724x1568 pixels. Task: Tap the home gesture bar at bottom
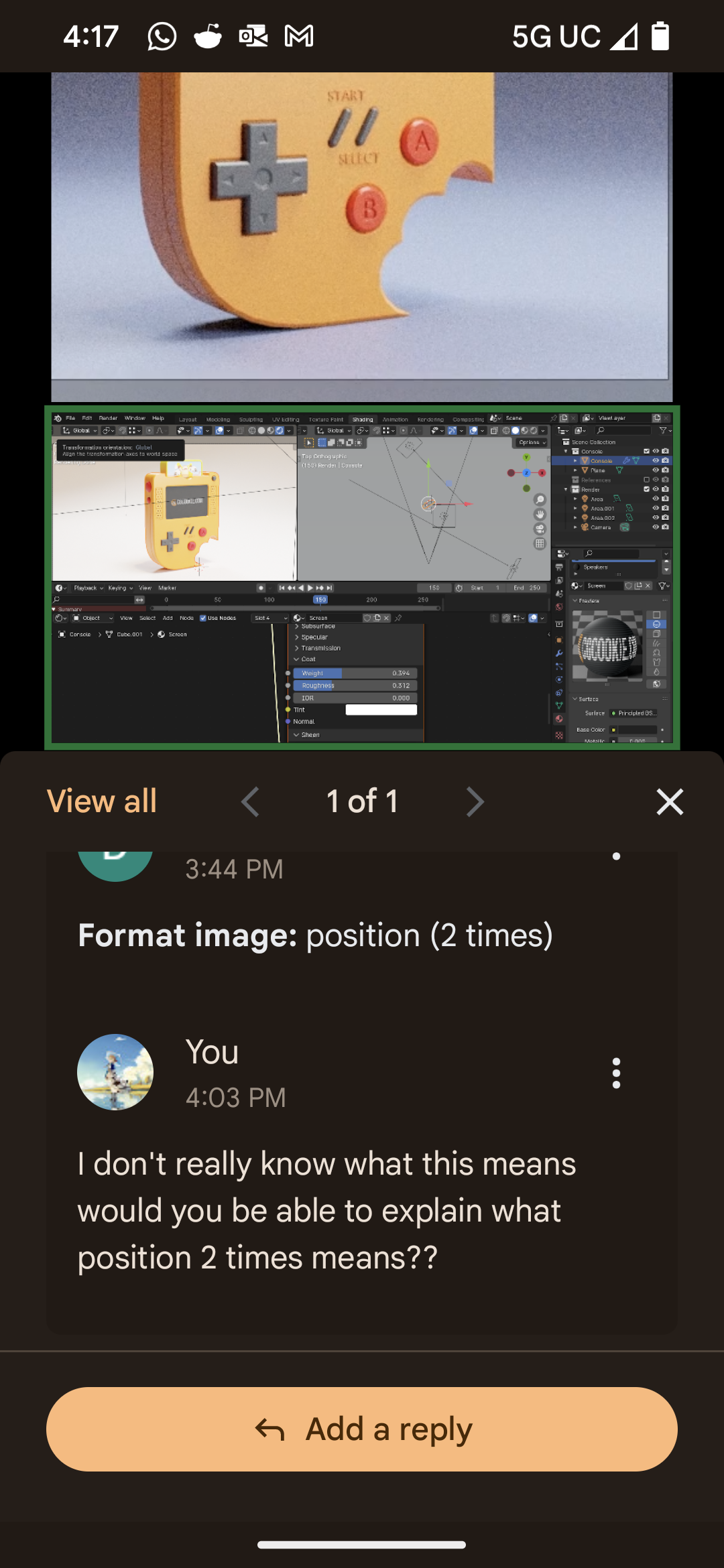pyautogui.click(x=362, y=1545)
